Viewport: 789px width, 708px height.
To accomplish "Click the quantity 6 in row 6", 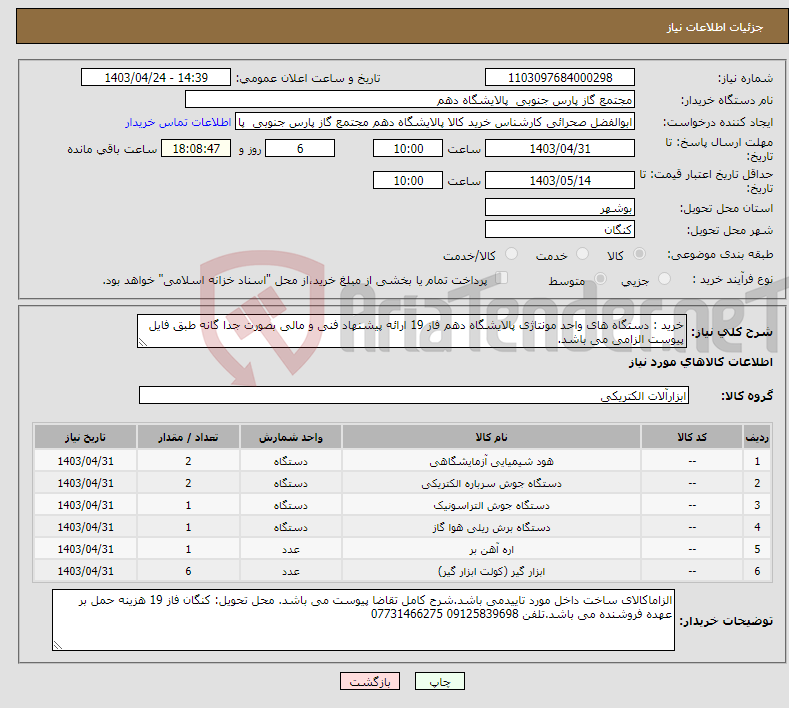I will [x=188, y=572].
